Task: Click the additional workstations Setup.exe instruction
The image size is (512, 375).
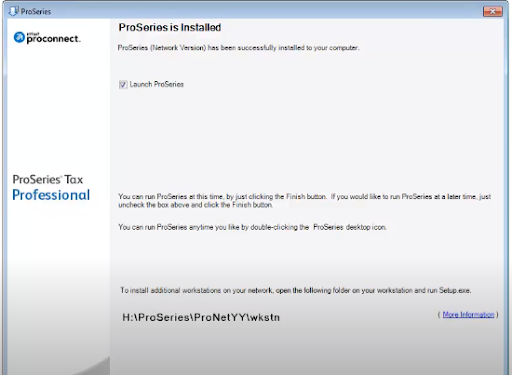Action: 296,290
